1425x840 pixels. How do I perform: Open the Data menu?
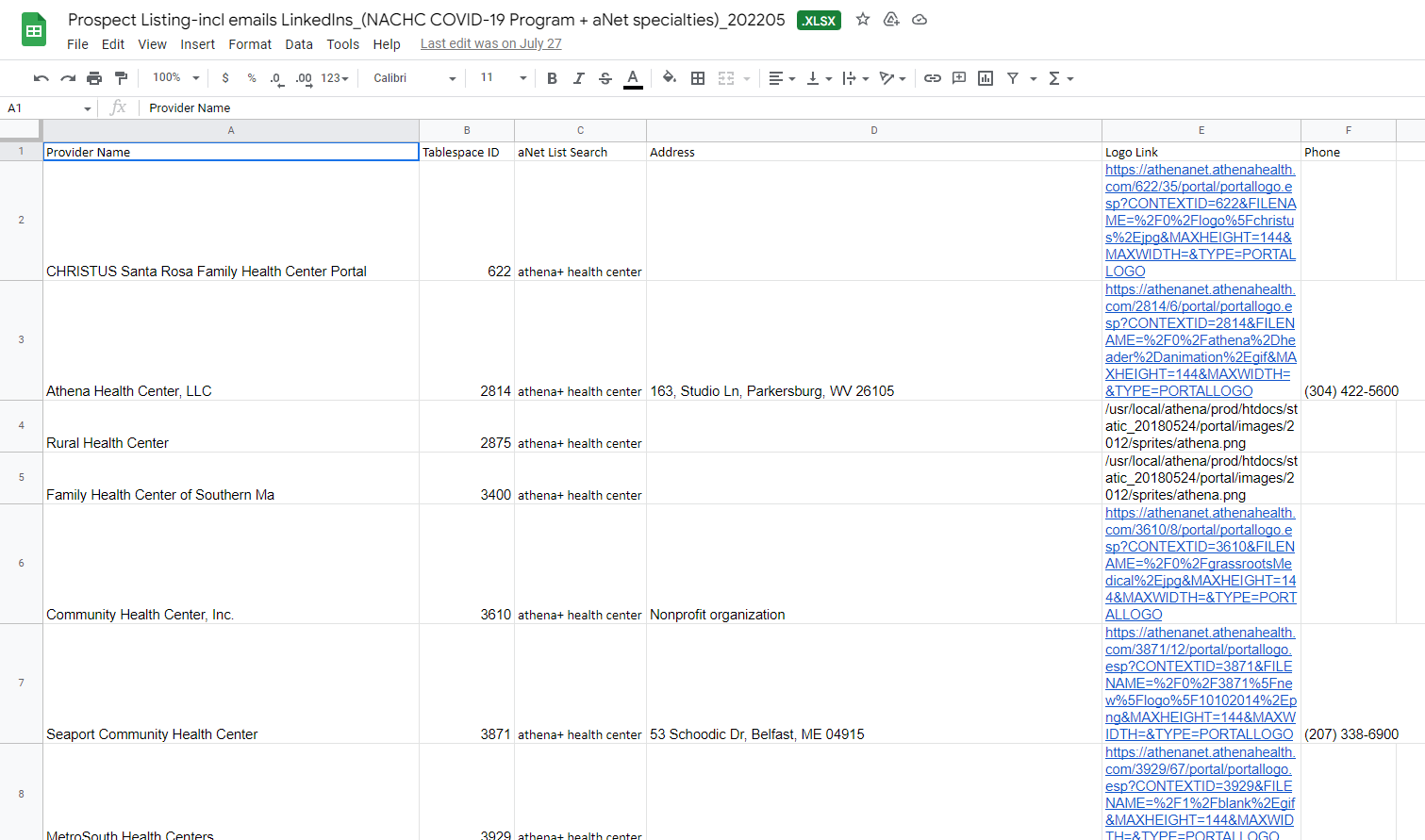tap(299, 44)
